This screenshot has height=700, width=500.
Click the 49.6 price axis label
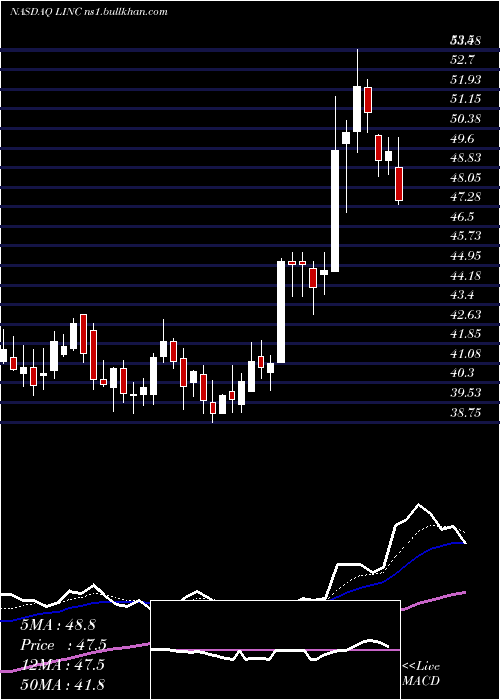click(x=462, y=138)
